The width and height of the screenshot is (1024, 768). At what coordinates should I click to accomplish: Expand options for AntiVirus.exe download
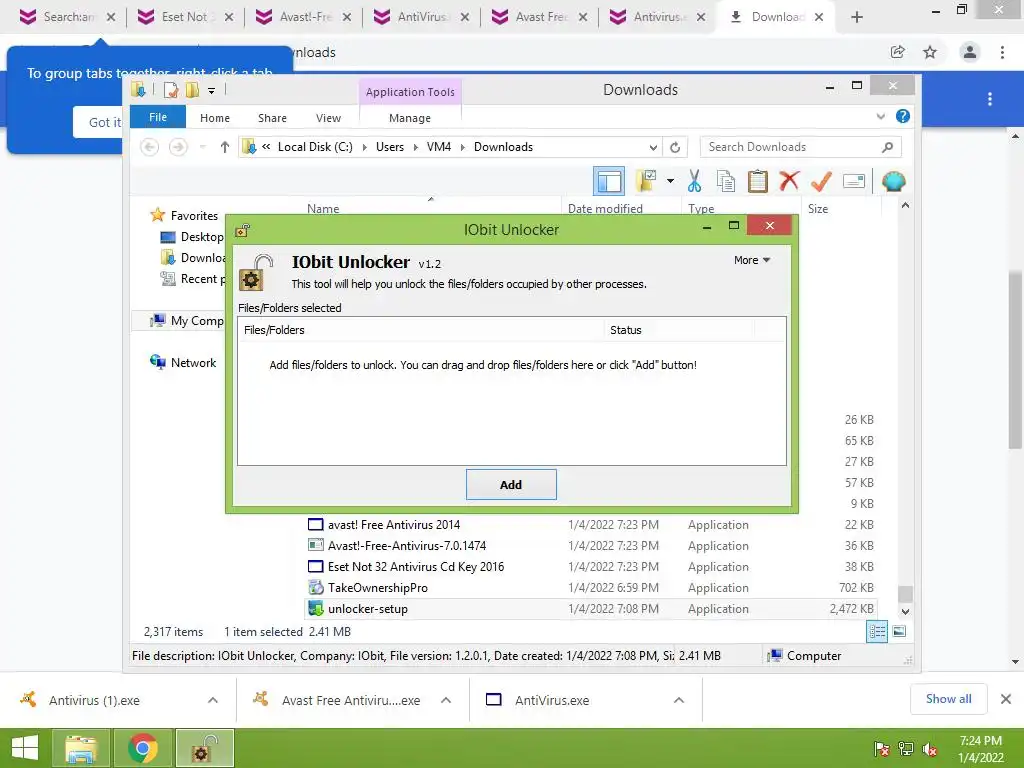[679, 700]
